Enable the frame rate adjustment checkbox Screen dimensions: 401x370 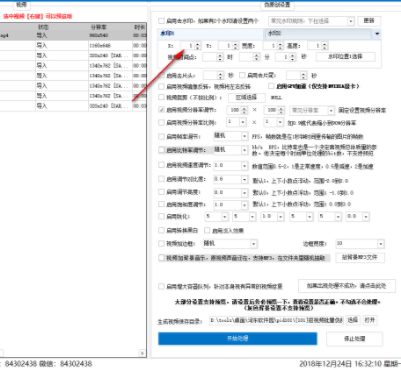point(161,136)
